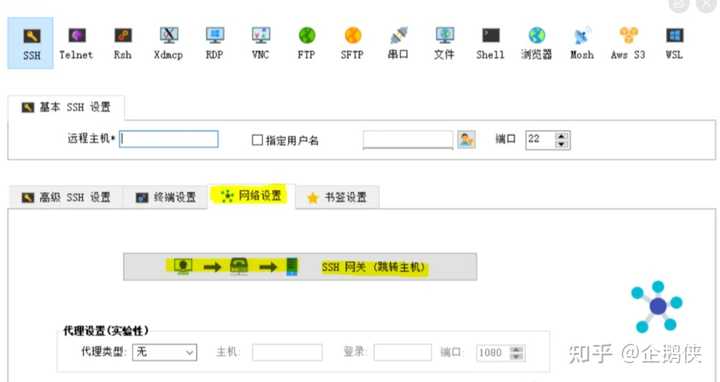The image size is (720, 382).
Task: Select the Shell session type
Action: click(490, 43)
